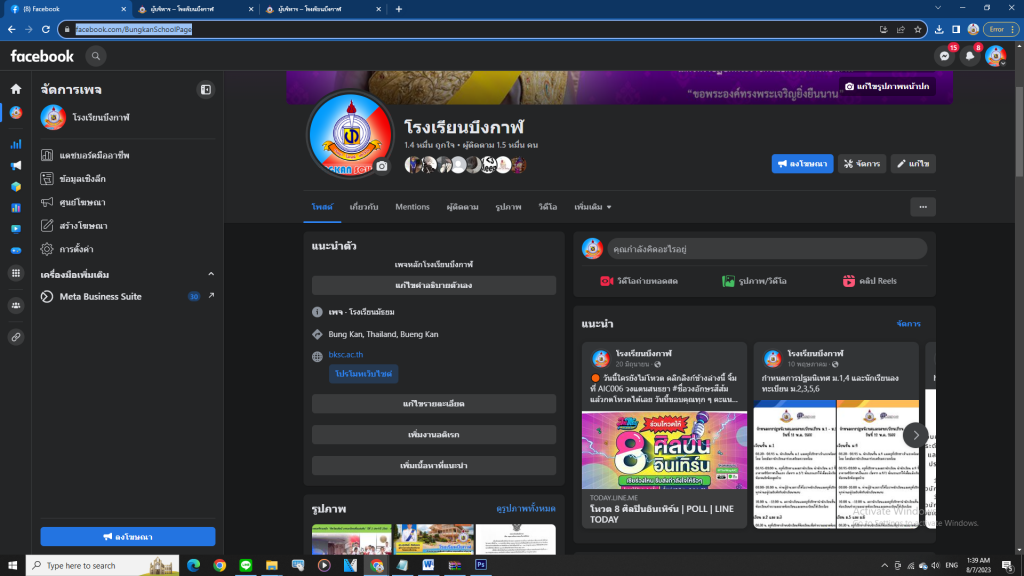The image size is (1024, 576).
Task: Click the camera icon on profile picture
Action: tap(381, 166)
